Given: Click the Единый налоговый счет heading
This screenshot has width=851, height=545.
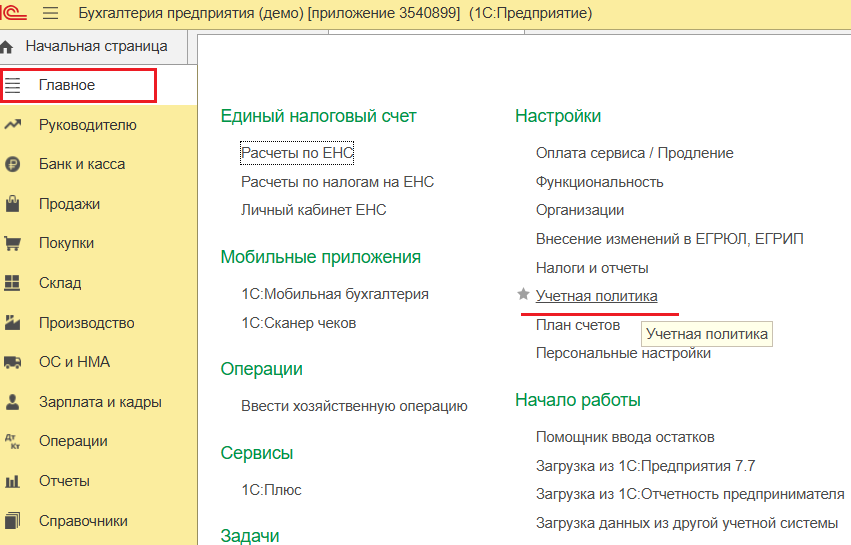Looking at the screenshot, I should click(x=319, y=116).
